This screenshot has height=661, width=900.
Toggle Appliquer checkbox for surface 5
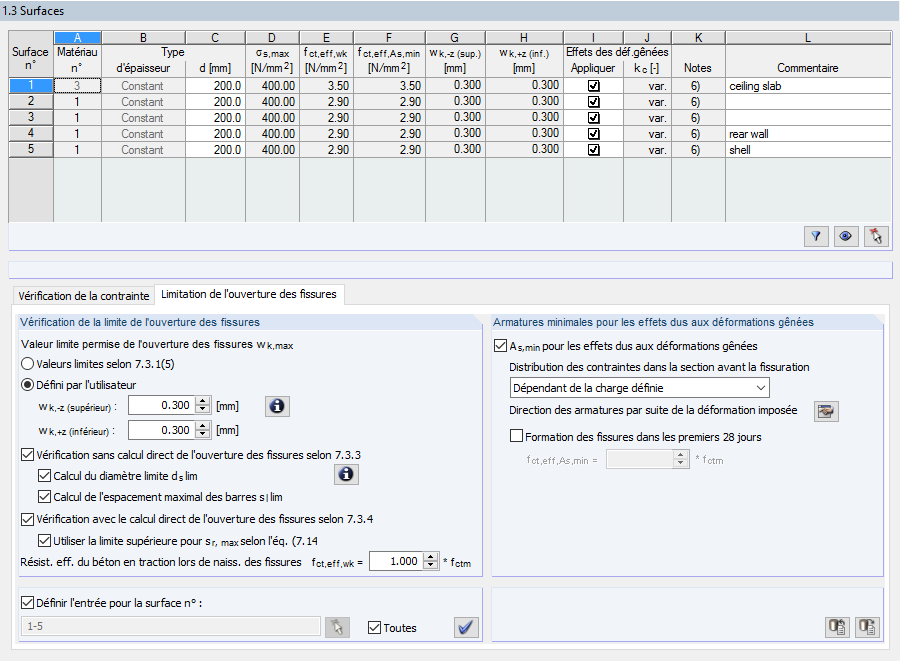[593, 150]
